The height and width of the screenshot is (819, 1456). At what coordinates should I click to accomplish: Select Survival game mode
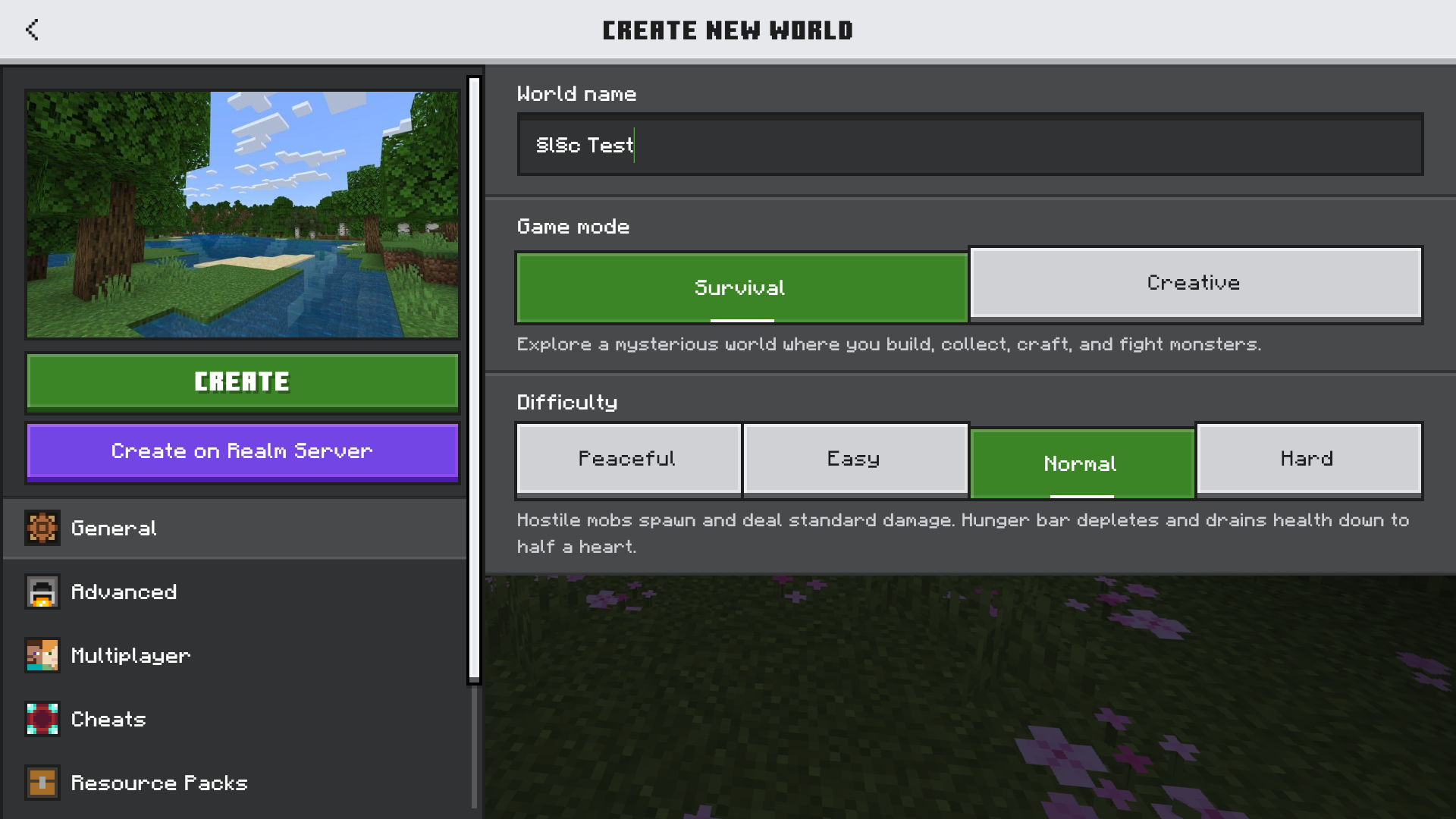(741, 288)
